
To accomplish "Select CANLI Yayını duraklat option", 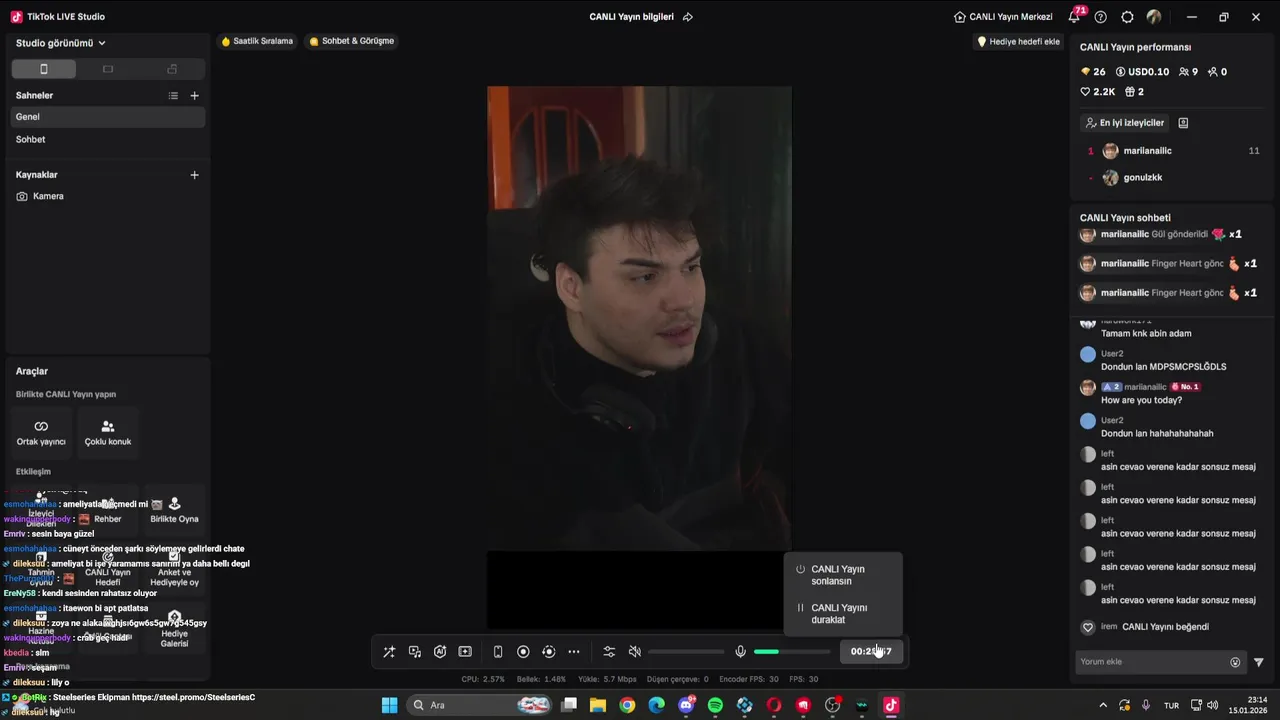I will [843, 614].
